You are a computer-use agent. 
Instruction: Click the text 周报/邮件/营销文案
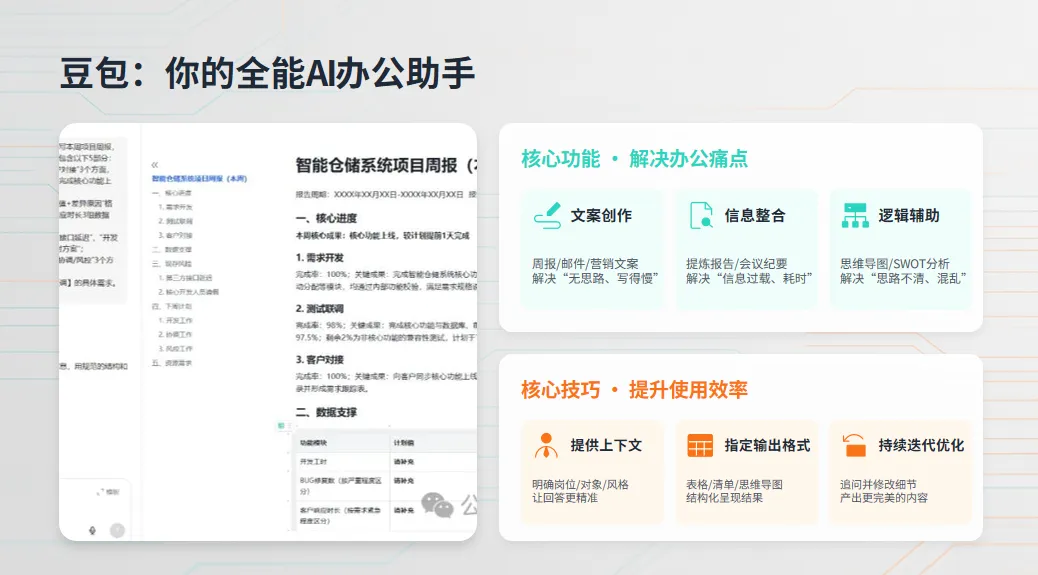(x=585, y=264)
